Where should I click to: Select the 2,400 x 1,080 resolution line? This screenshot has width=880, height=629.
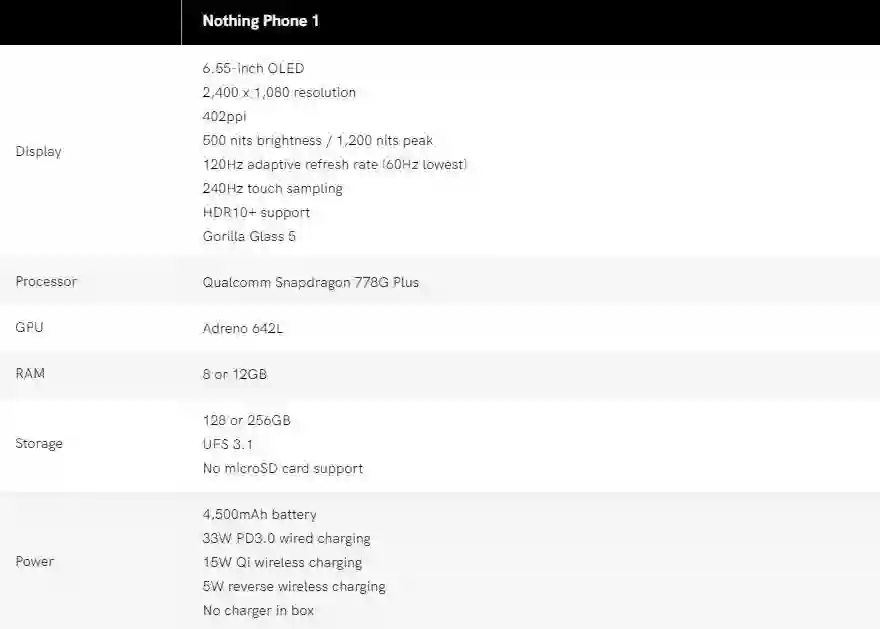279,93
